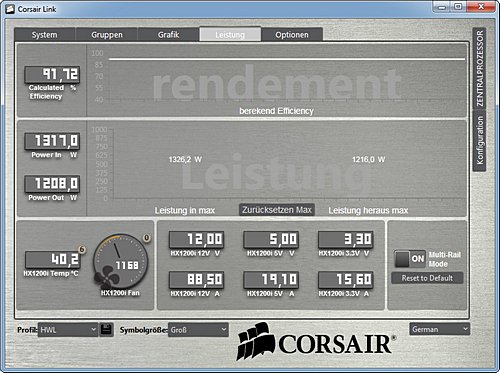
Task: Minimize the Corsair Link window
Action: [x=442, y=7]
